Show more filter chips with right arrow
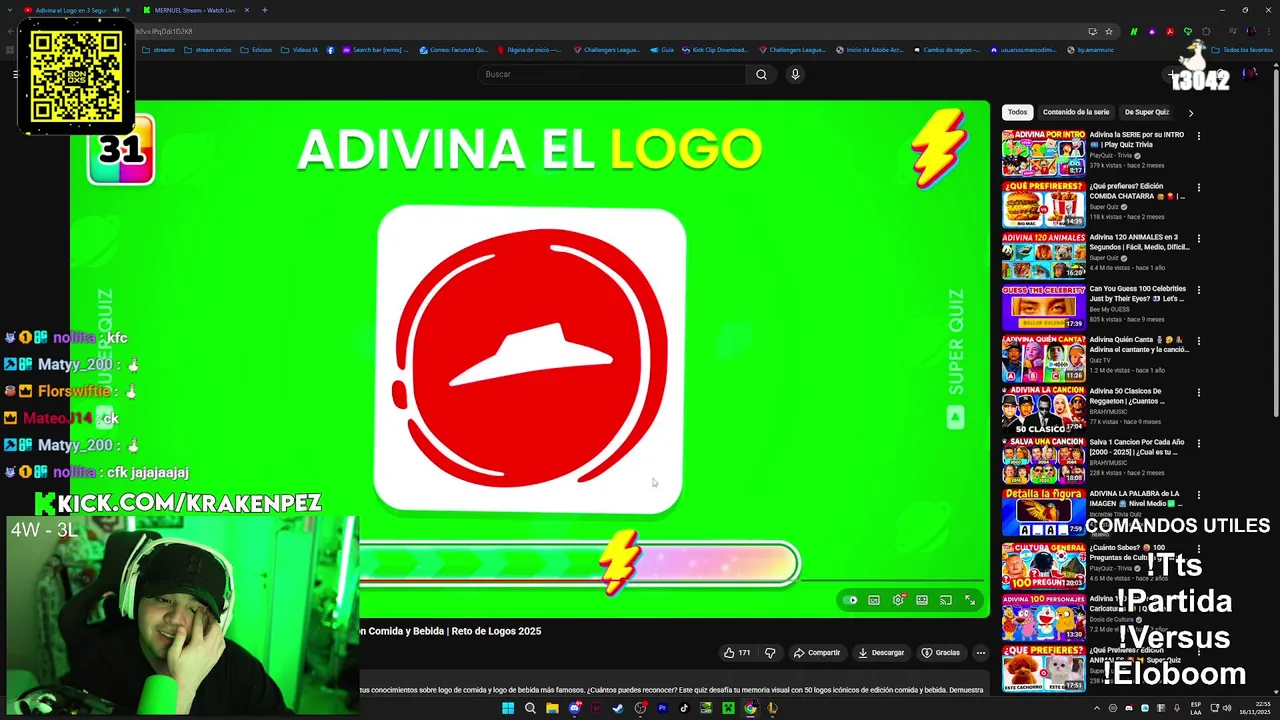Viewport: 1280px width, 720px height. pos(1190,113)
